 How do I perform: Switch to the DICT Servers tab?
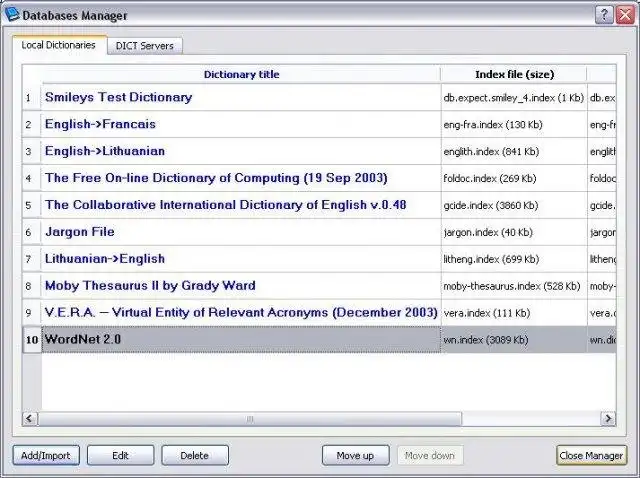pos(145,46)
